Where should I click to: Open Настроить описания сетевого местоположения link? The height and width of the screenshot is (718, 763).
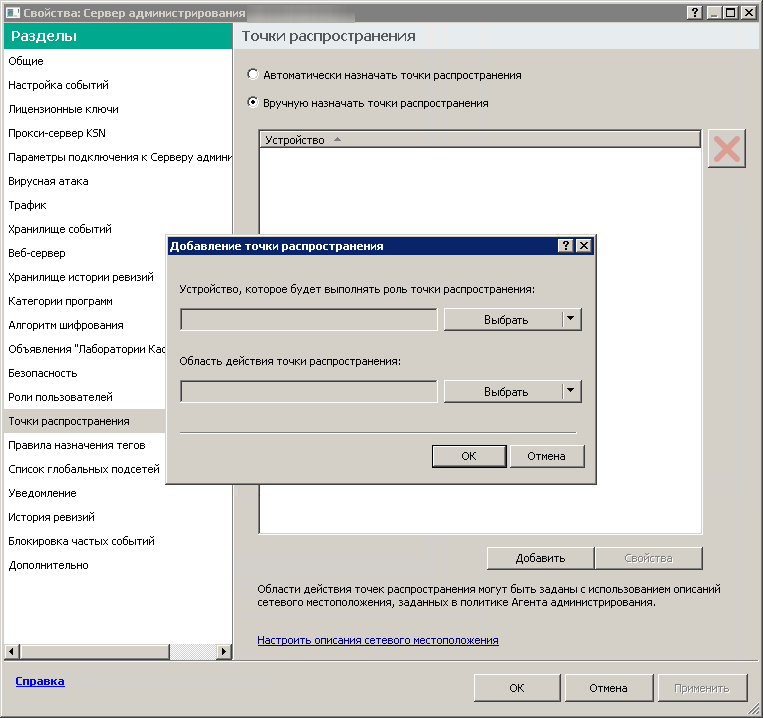click(x=378, y=640)
